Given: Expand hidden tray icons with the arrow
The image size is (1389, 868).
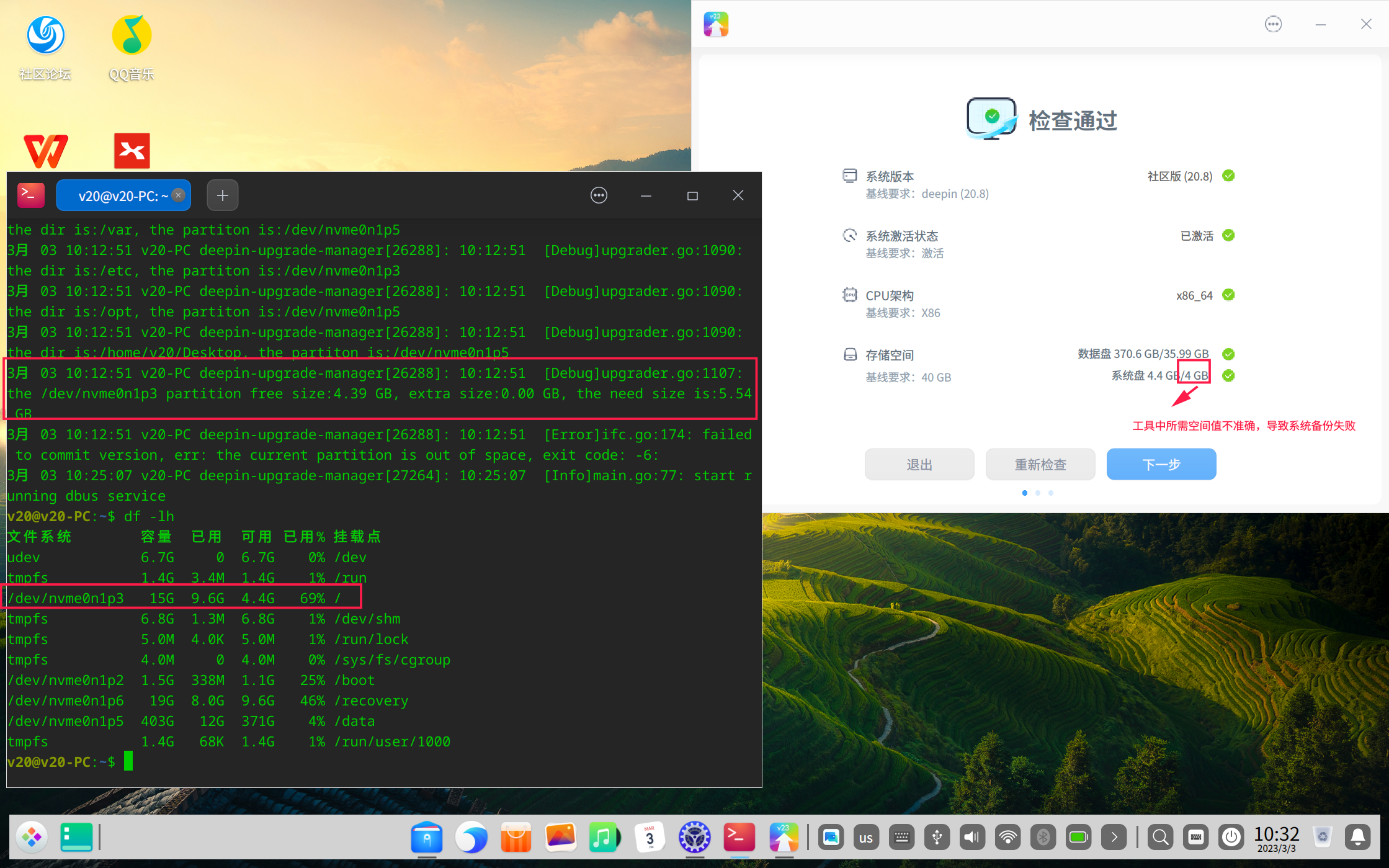Looking at the screenshot, I should coord(1114,837).
